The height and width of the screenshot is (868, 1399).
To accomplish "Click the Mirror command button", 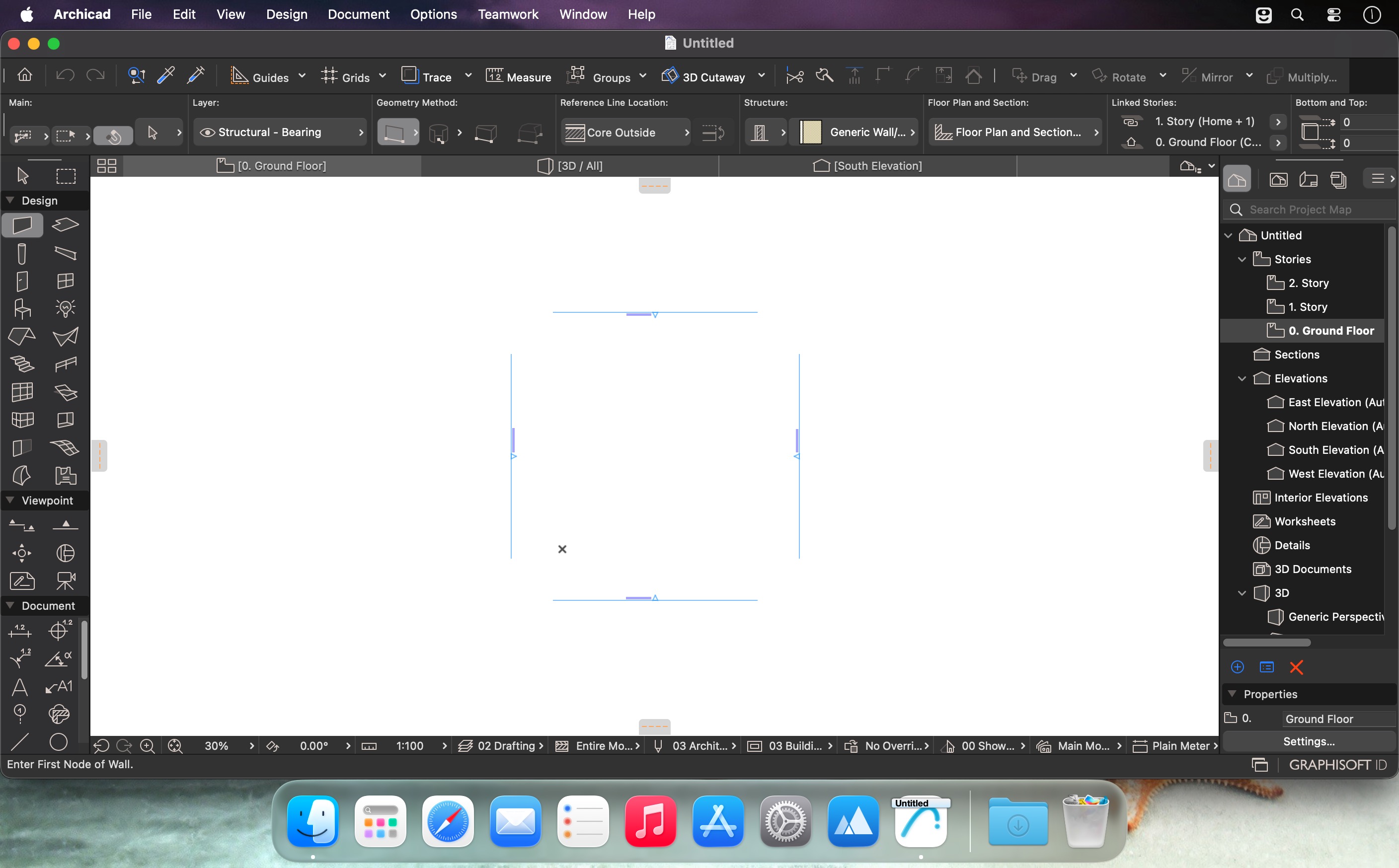I will [x=1207, y=76].
